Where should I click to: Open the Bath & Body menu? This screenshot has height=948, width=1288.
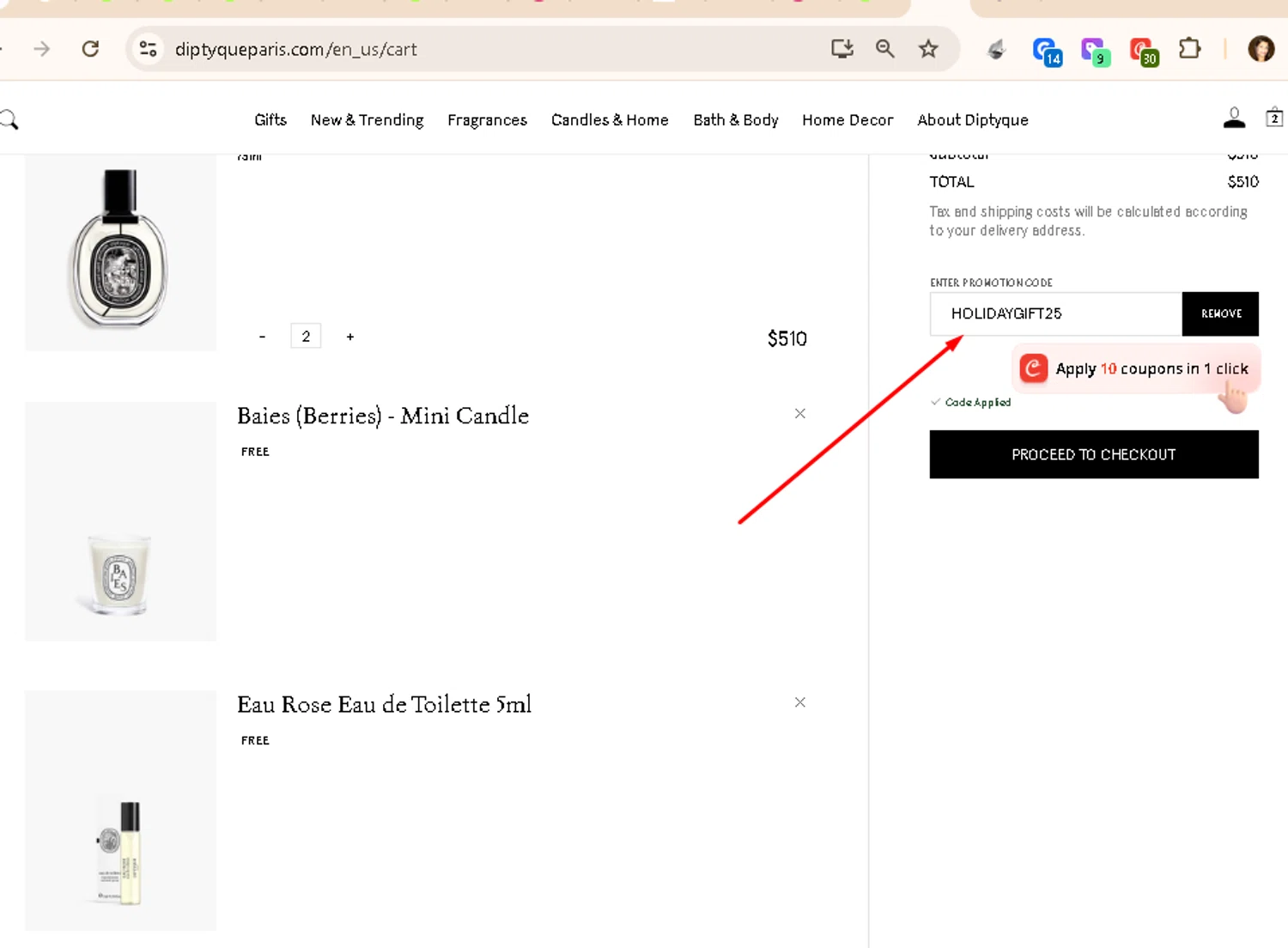pyautogui.click(x=736, y=120)
